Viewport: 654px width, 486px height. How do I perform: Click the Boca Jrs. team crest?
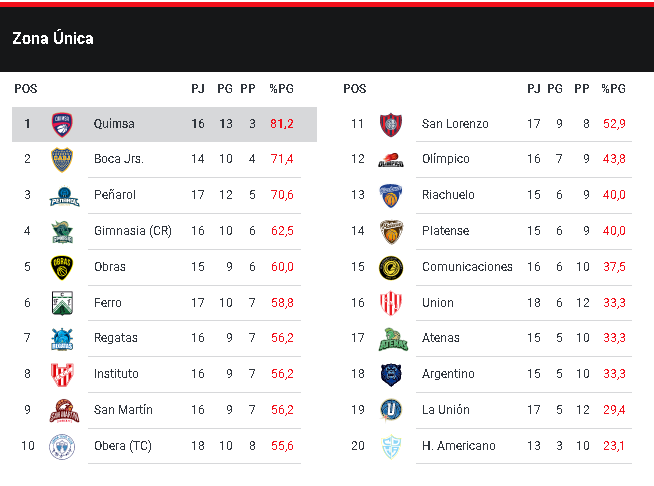tap(63, 159)
